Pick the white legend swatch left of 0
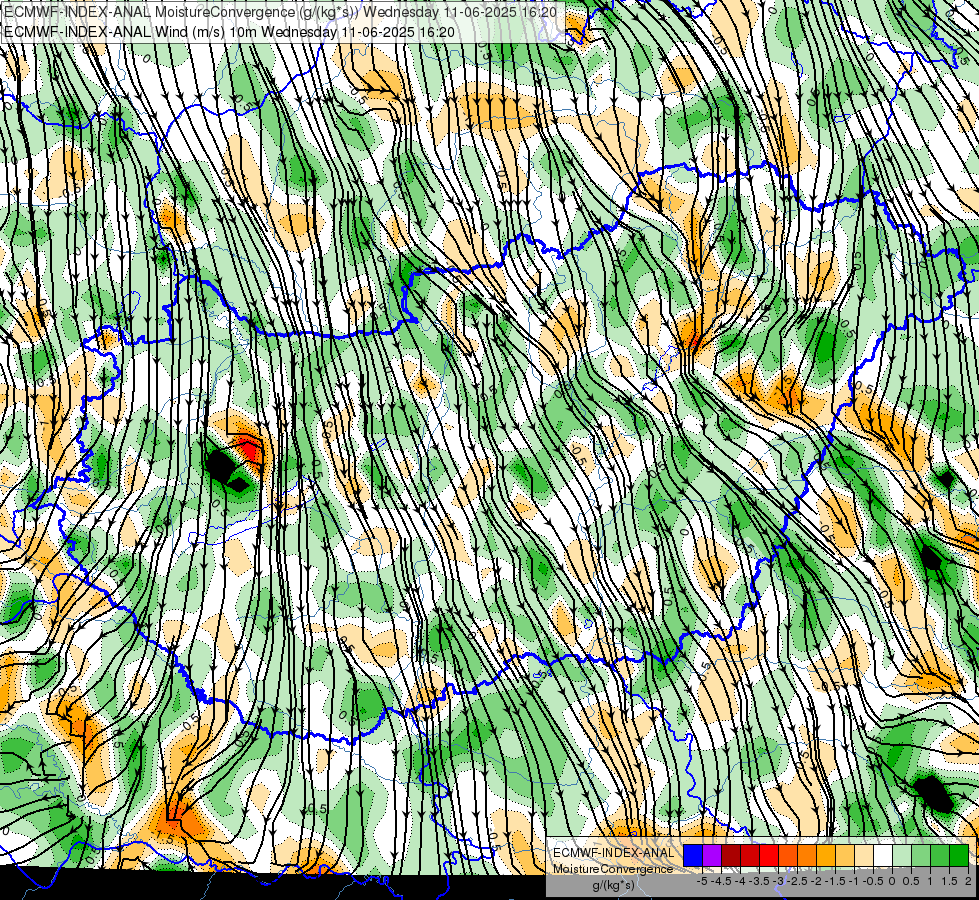This screenshot has width=979, height=900. 883,855
